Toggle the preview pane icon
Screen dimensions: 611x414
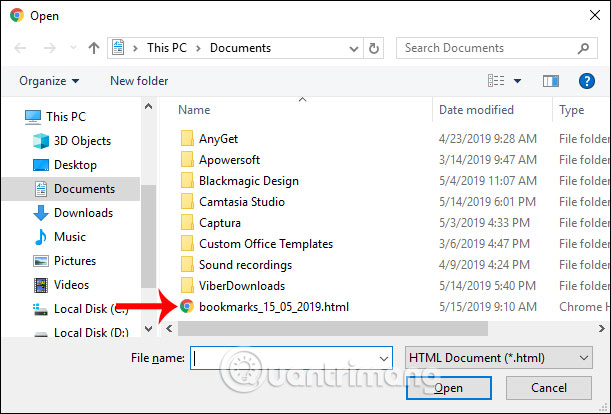pos(550,81)
